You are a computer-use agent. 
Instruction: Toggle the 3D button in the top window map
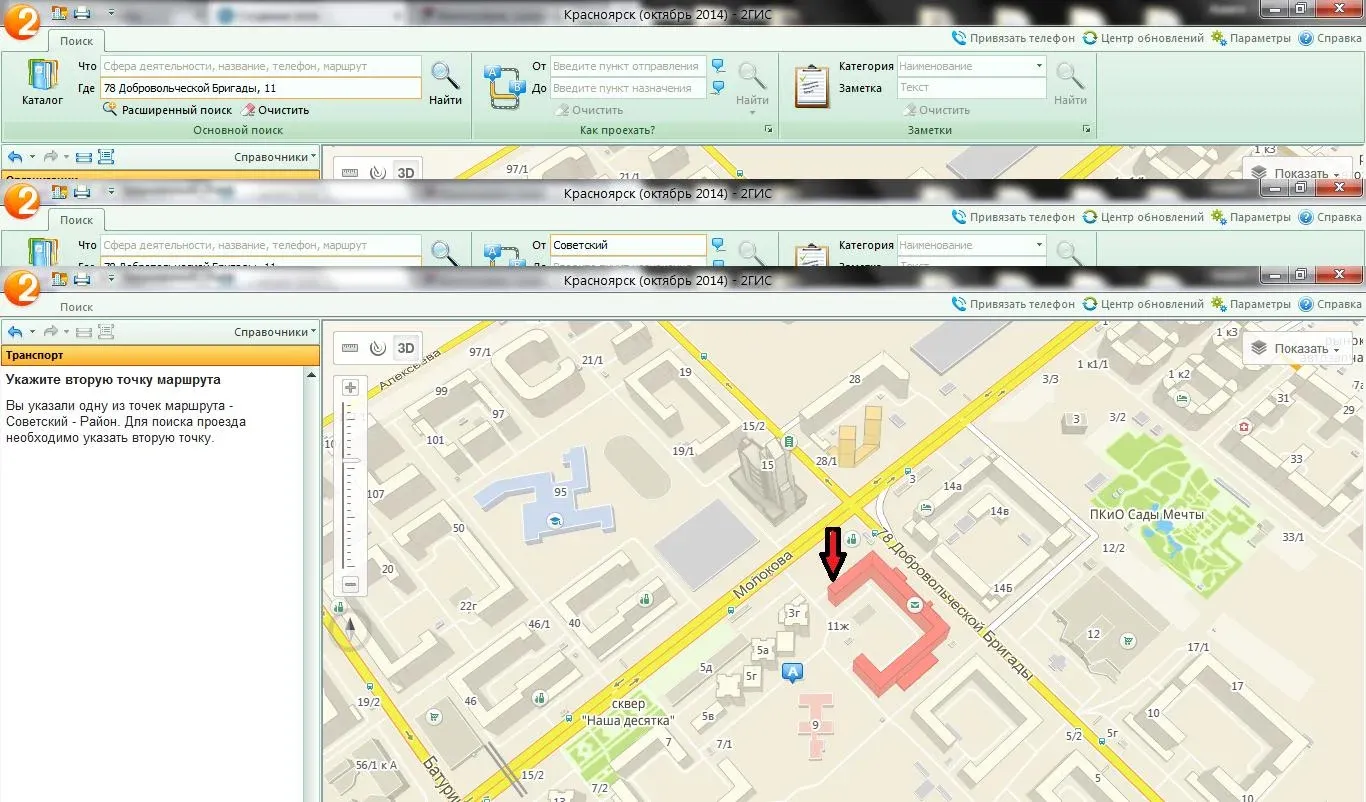coord(405,172)
